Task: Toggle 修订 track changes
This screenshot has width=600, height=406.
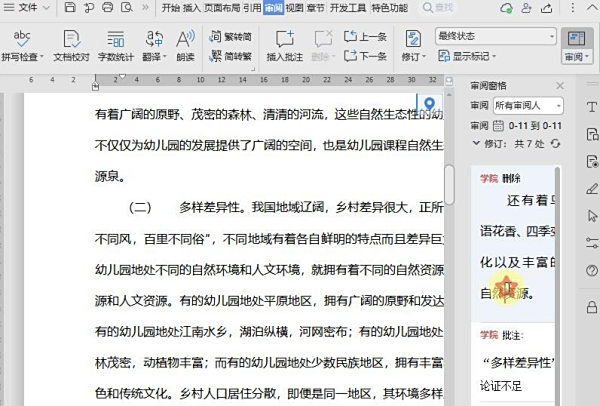Action: (x=412, y=39)
